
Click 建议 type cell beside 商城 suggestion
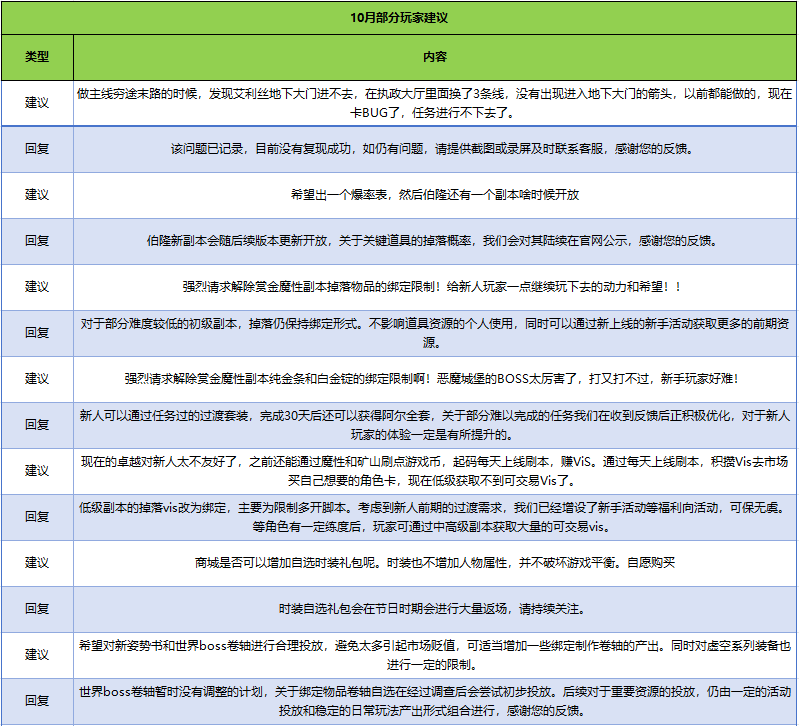pos(37,563)
